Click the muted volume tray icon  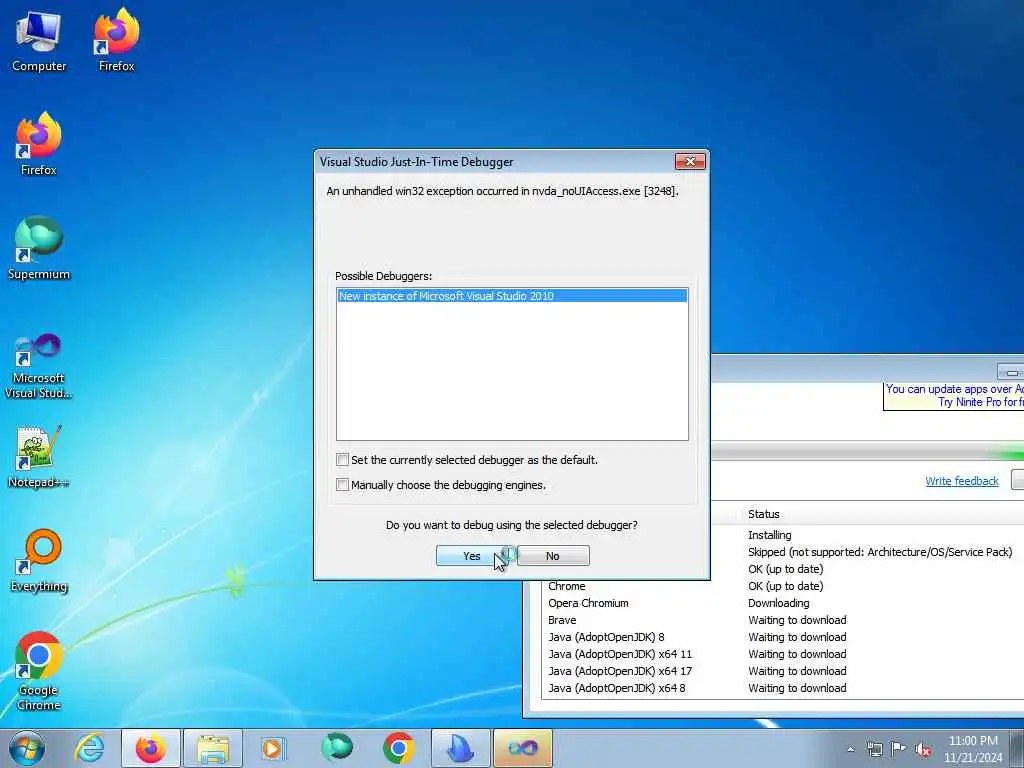(x=923, y=749)
